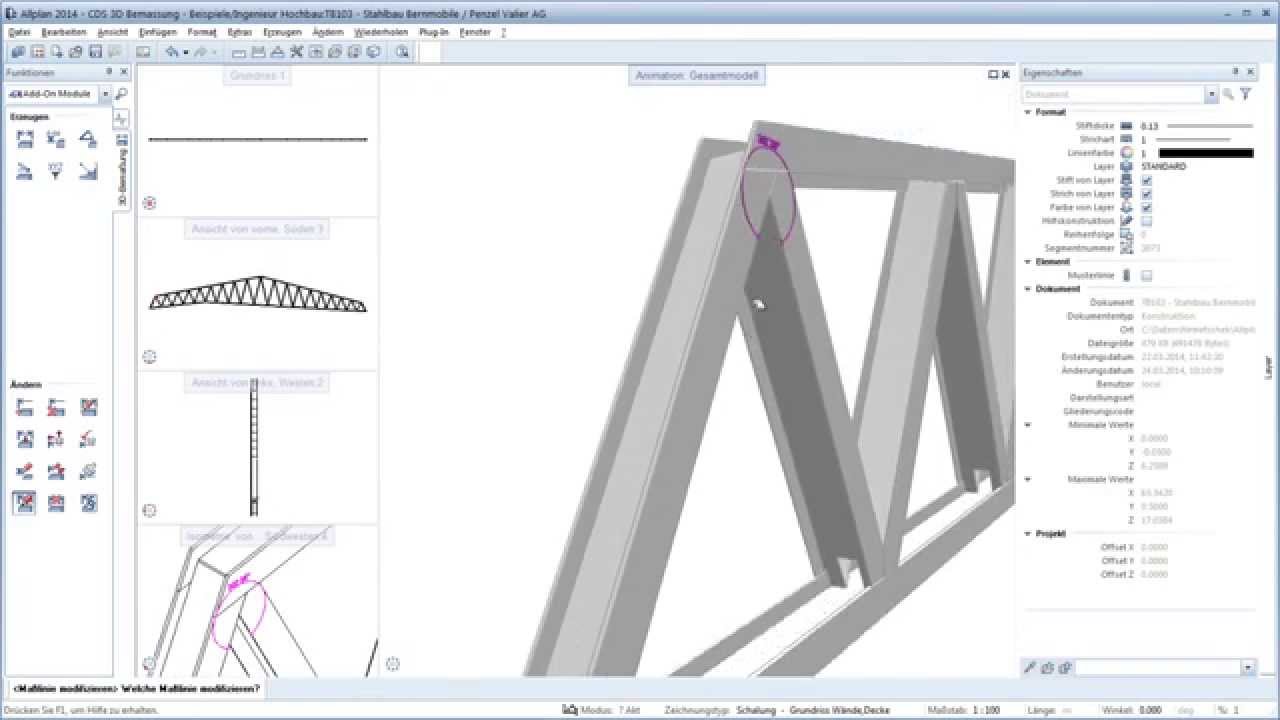Select first tool in Ändern third row
This screenshot has height=720, width=1280.
(25, 471)
